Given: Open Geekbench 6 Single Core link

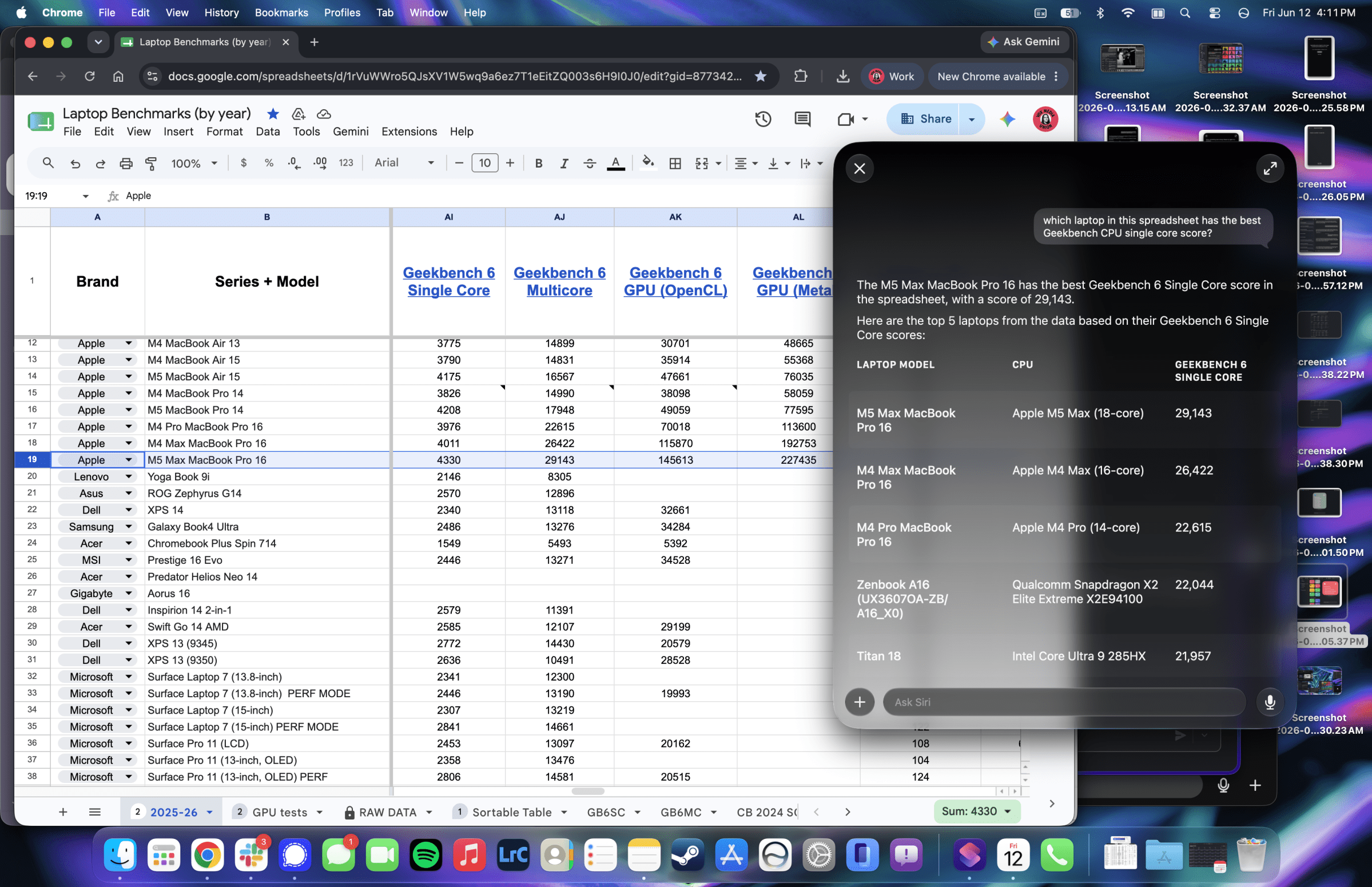Looking at the screenshot, I should click(x=449, y=281).
